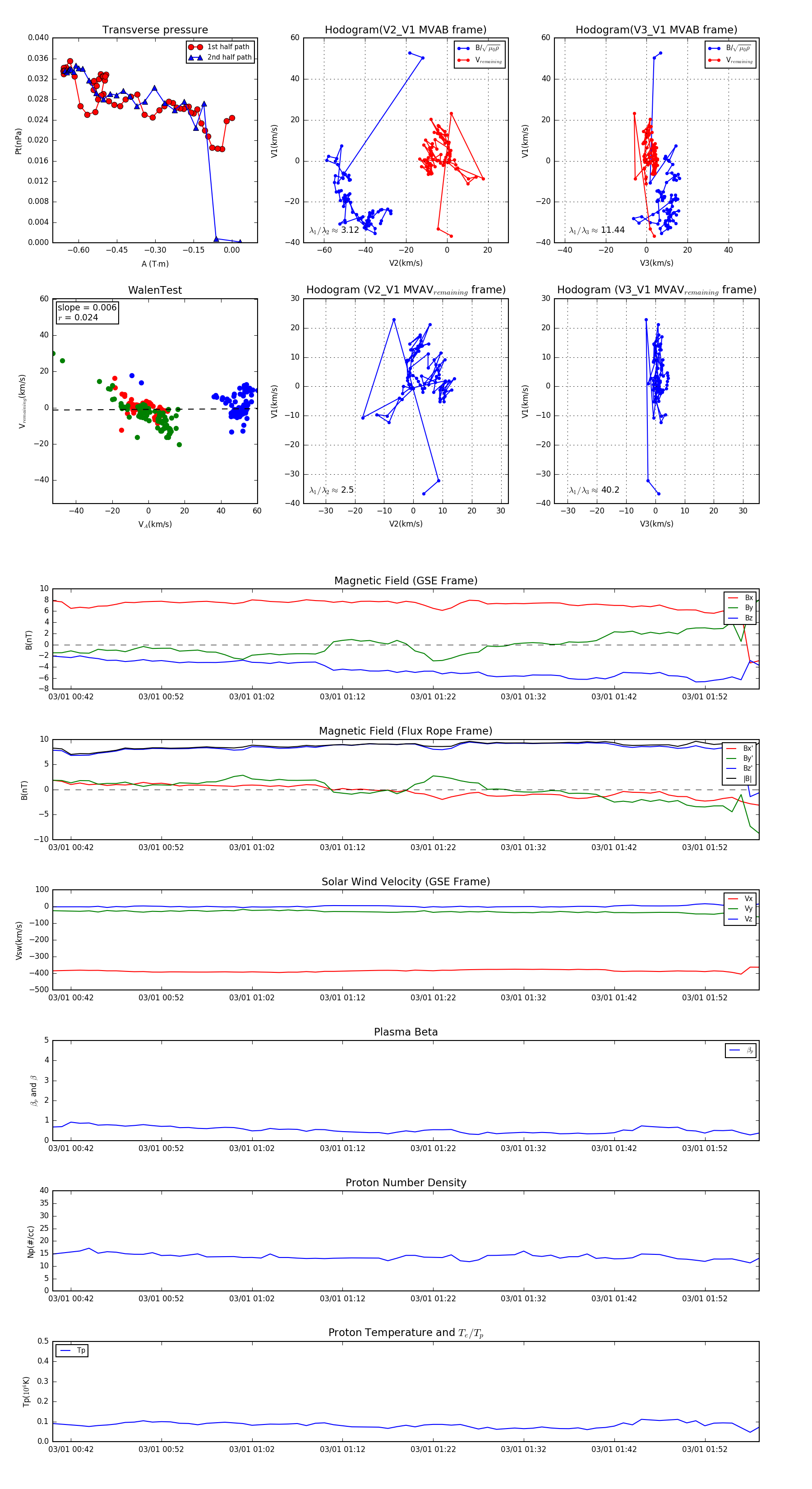The height and width of the screenshot is (1489, 812).
Task: Click the λ1/λ2 ≈ 3.12 annotation
Action: (334, 230)
